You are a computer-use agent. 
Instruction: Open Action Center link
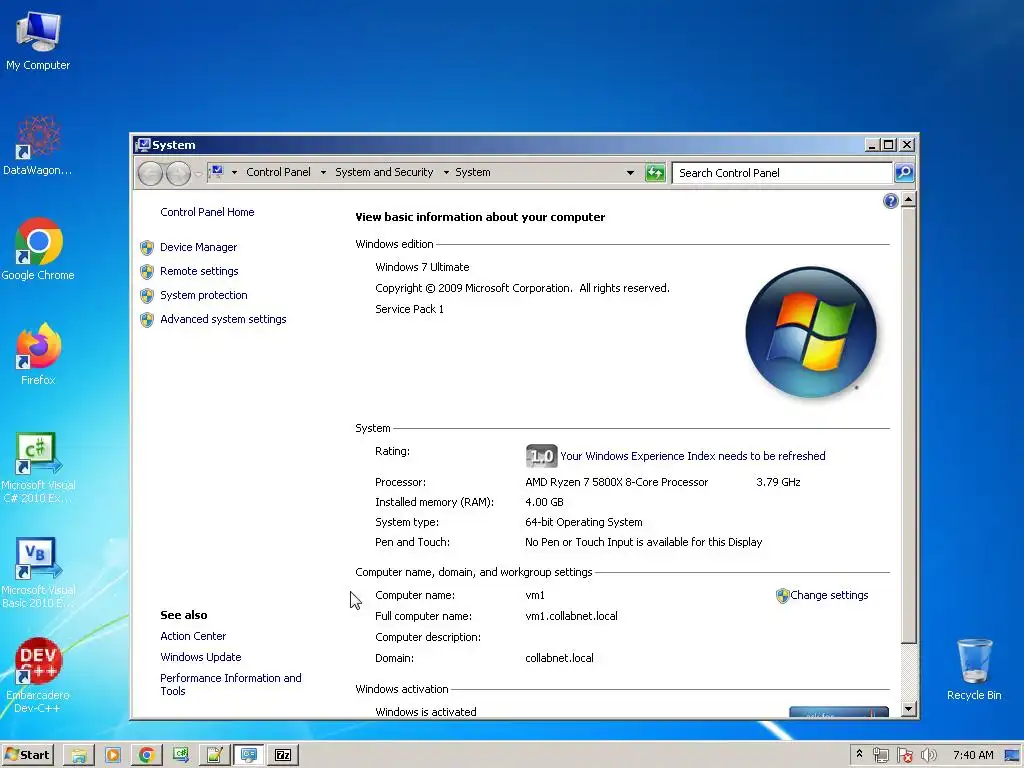pos(193,636)
